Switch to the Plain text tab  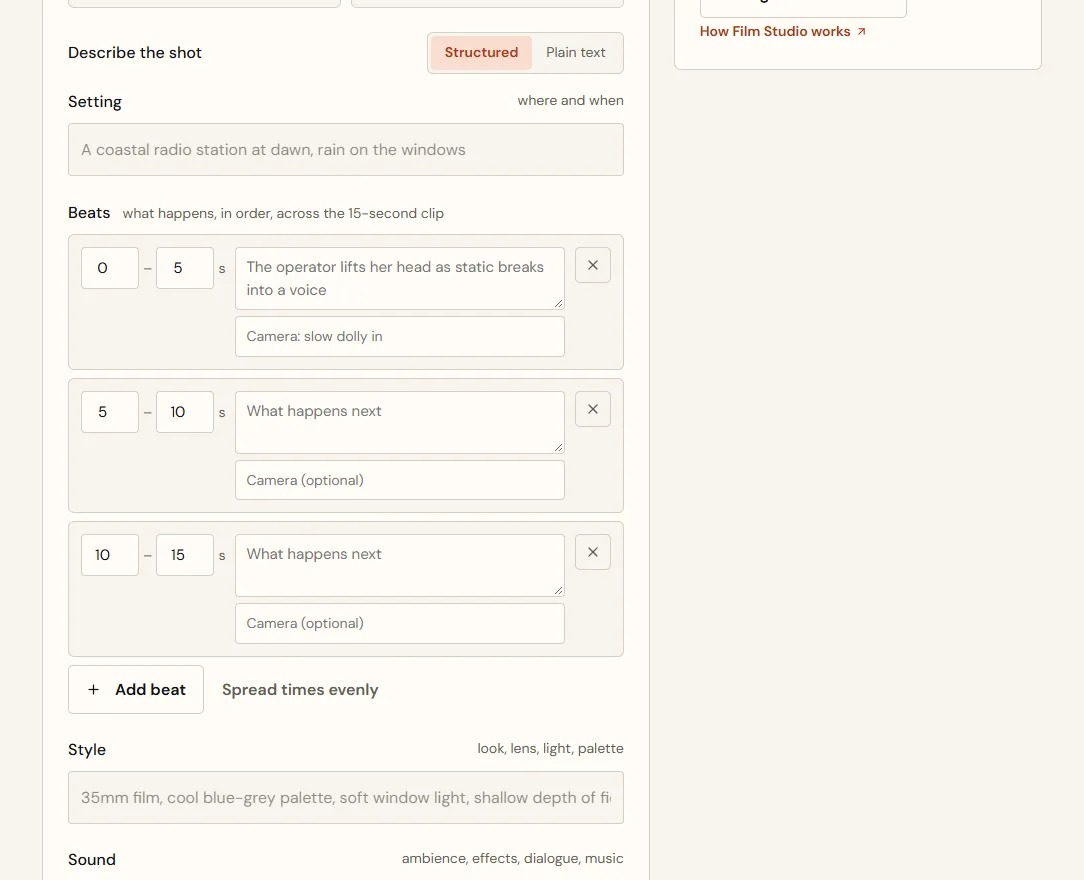coord(575,53)
